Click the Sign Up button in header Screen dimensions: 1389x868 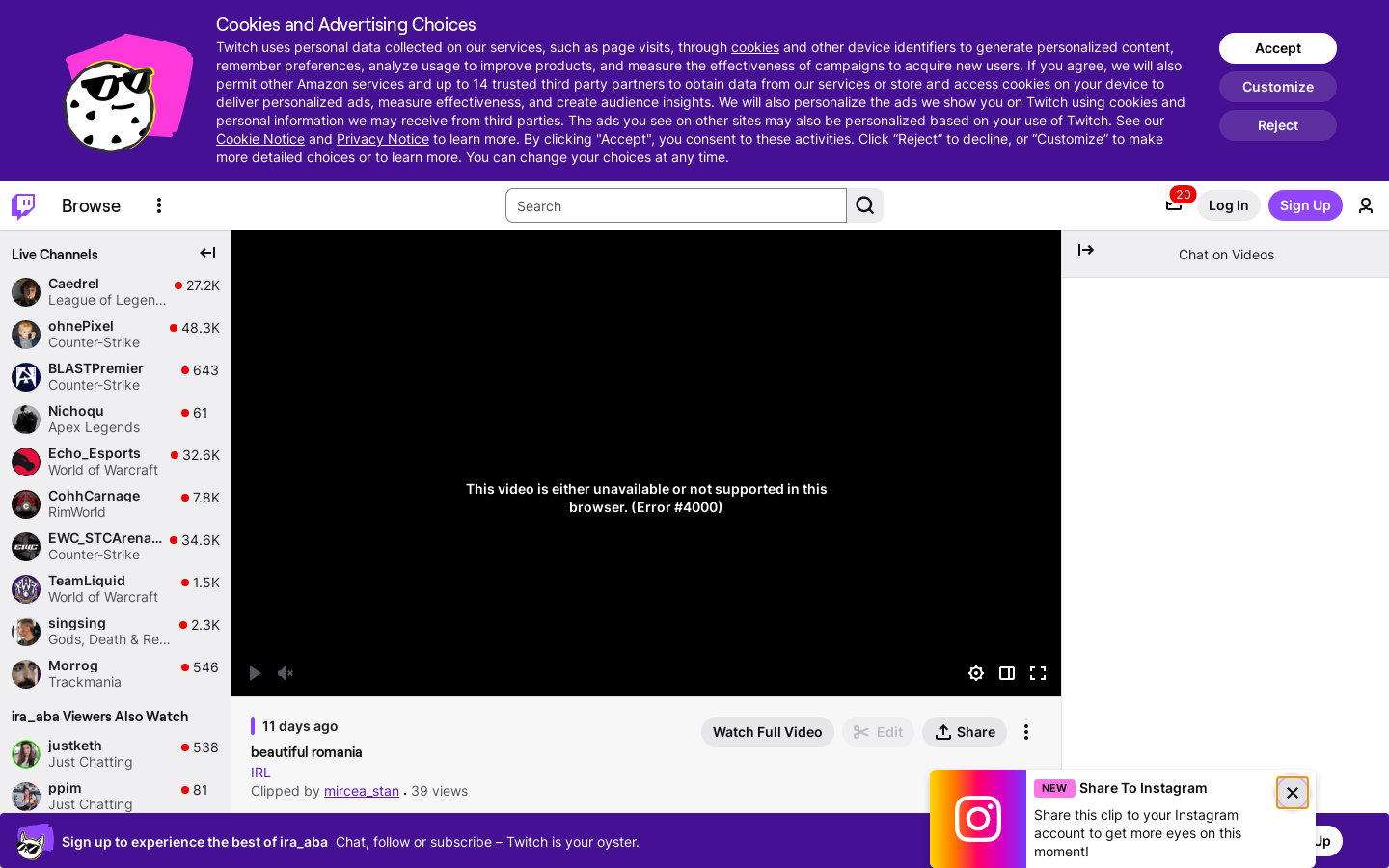1305,205
